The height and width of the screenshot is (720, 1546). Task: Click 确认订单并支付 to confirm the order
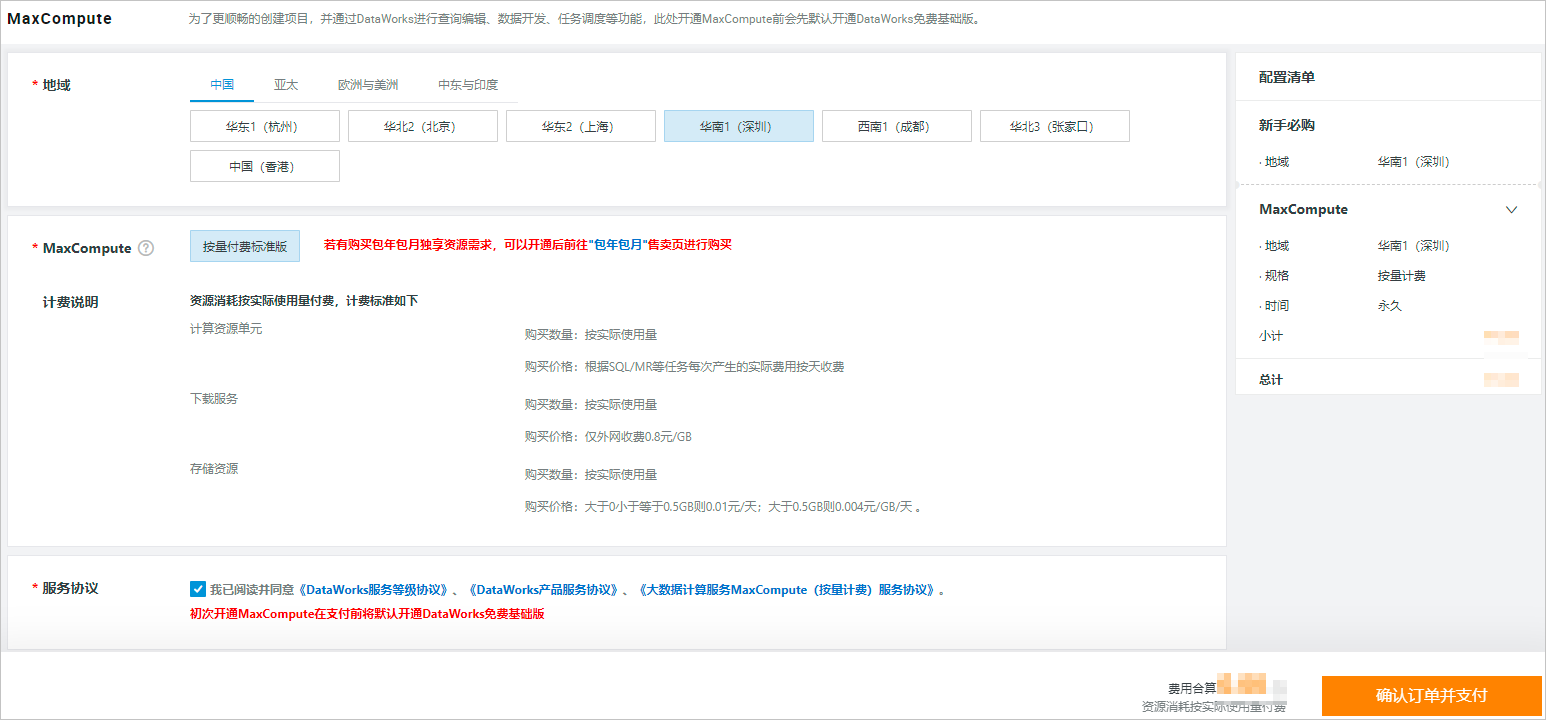tap(1432, 696)
